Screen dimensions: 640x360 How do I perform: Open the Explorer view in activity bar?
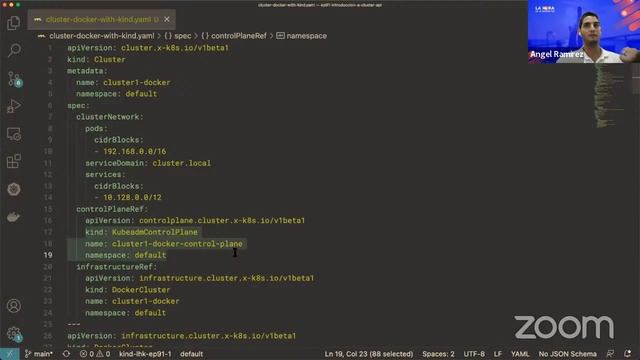click(13, 23)
